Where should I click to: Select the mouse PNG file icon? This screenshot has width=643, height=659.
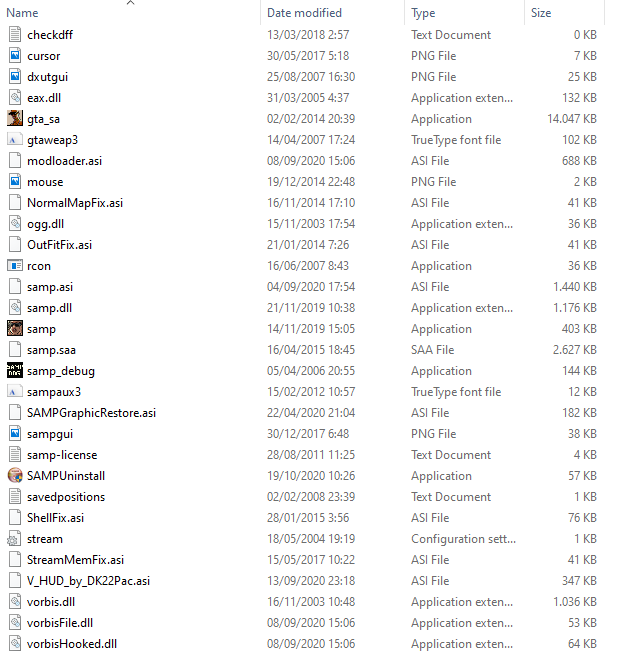pyautogui.click(x=15, y=182)
